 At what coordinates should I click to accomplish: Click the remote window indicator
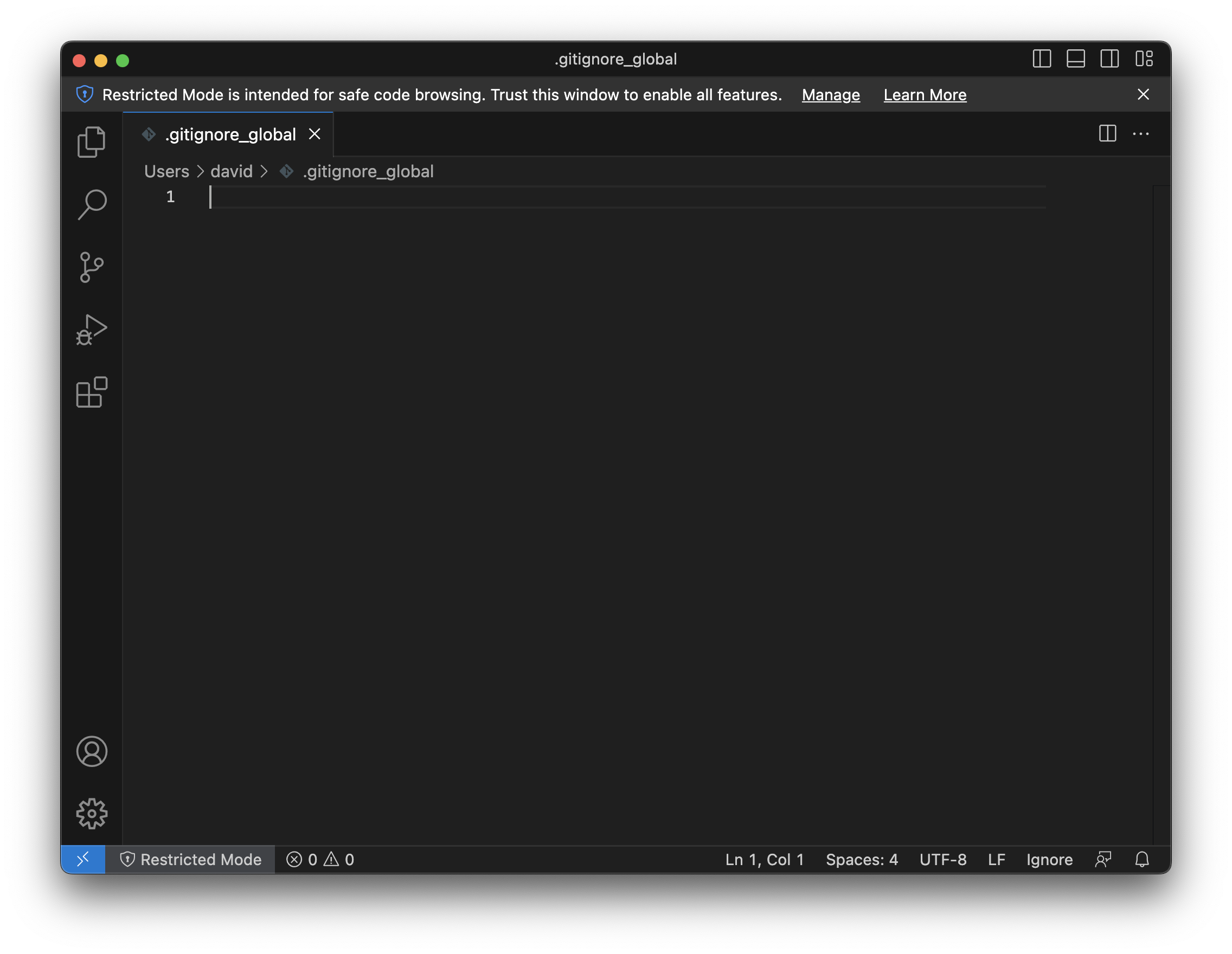pyautogui.click(x=84, y=859)
